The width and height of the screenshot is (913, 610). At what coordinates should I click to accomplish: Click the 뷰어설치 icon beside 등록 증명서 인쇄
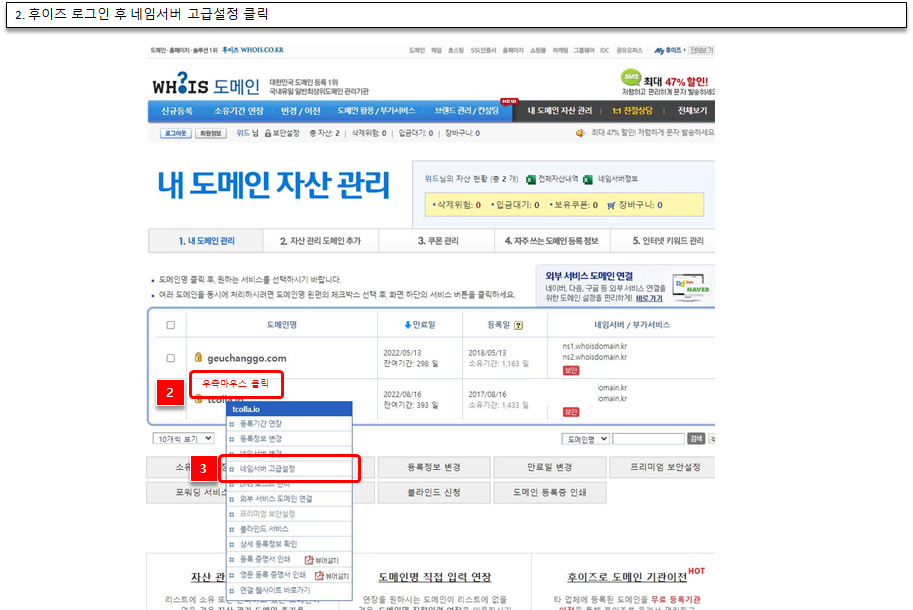pyautogui.click(x=309, y=560)
